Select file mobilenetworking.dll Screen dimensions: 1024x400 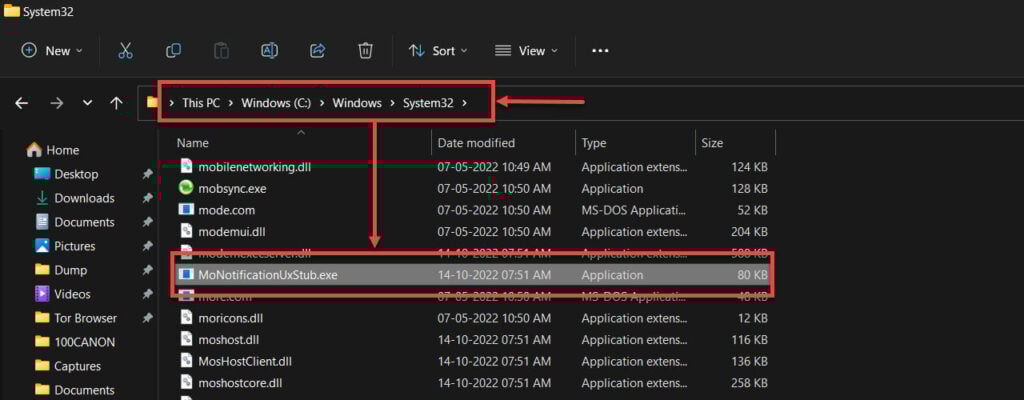(255, 167)
